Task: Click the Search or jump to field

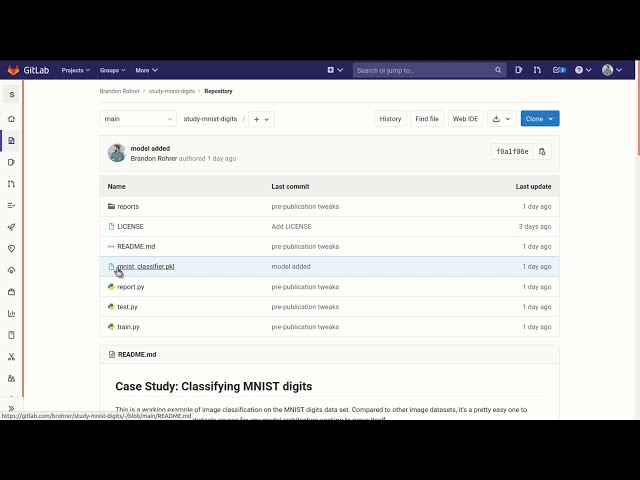Action: [x=424, y=70]
